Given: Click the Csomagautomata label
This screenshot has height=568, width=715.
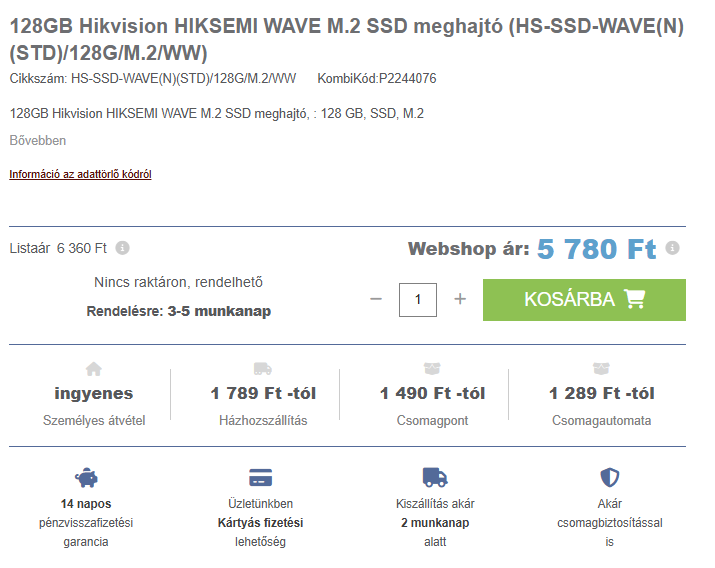Looking at the screenshot, I should [601, 420].
